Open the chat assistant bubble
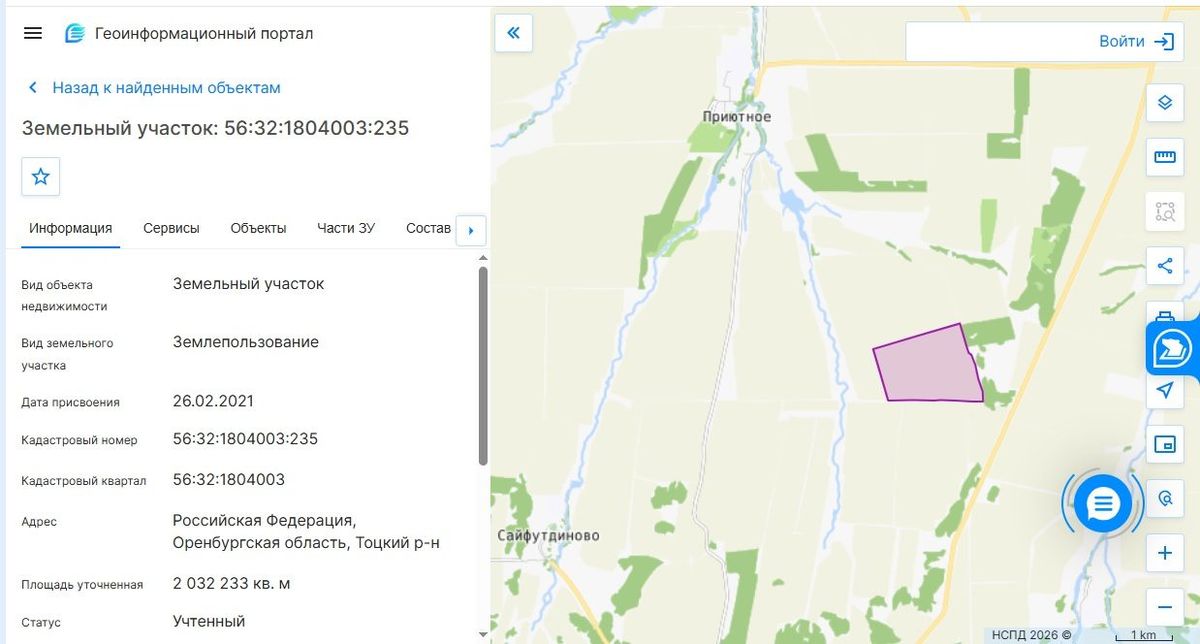This screenshot has height=644, width=1200. tap(1103, 504)
